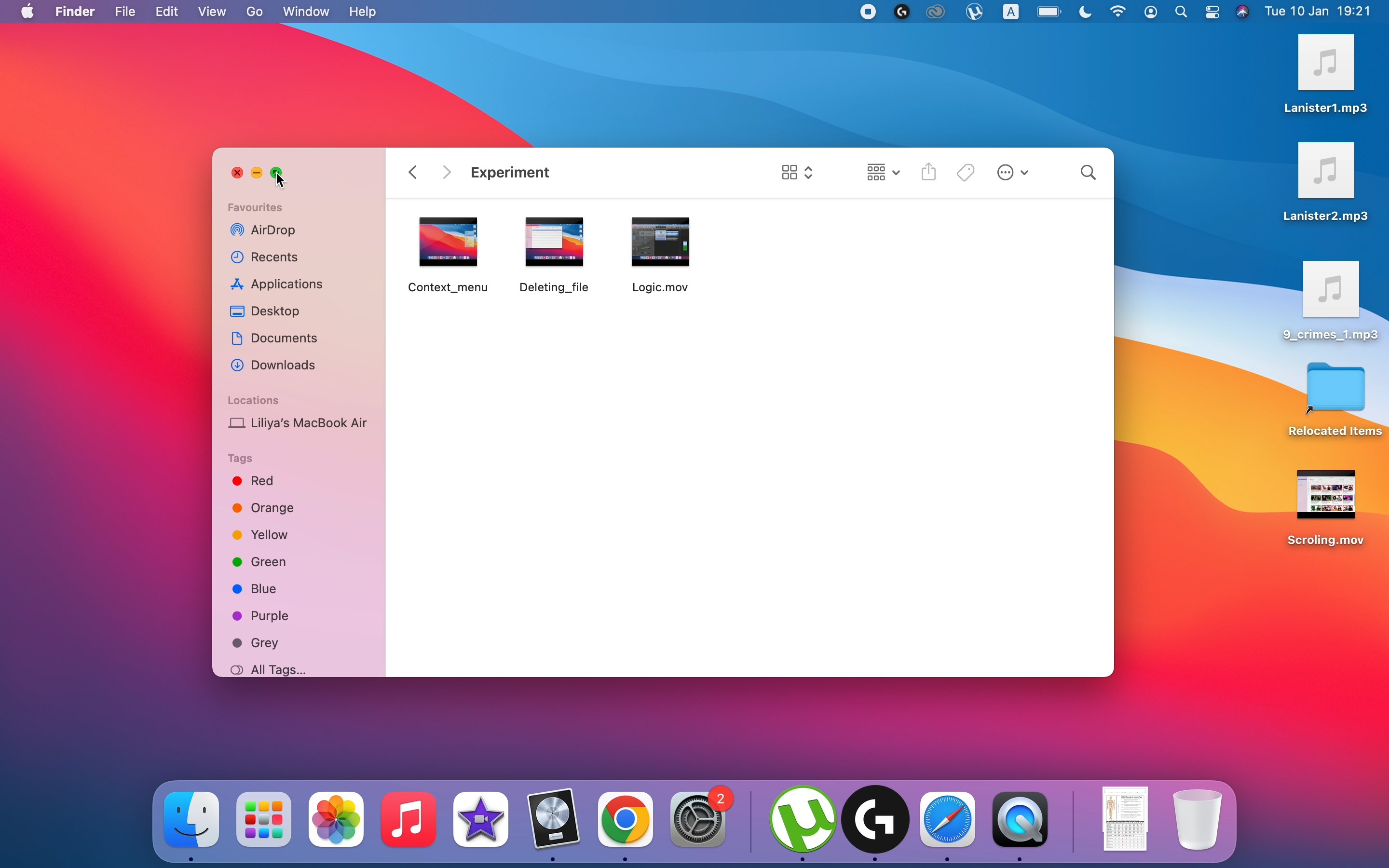Select the Purple tag
The image size is (1389, 868).
click(261, 616)
